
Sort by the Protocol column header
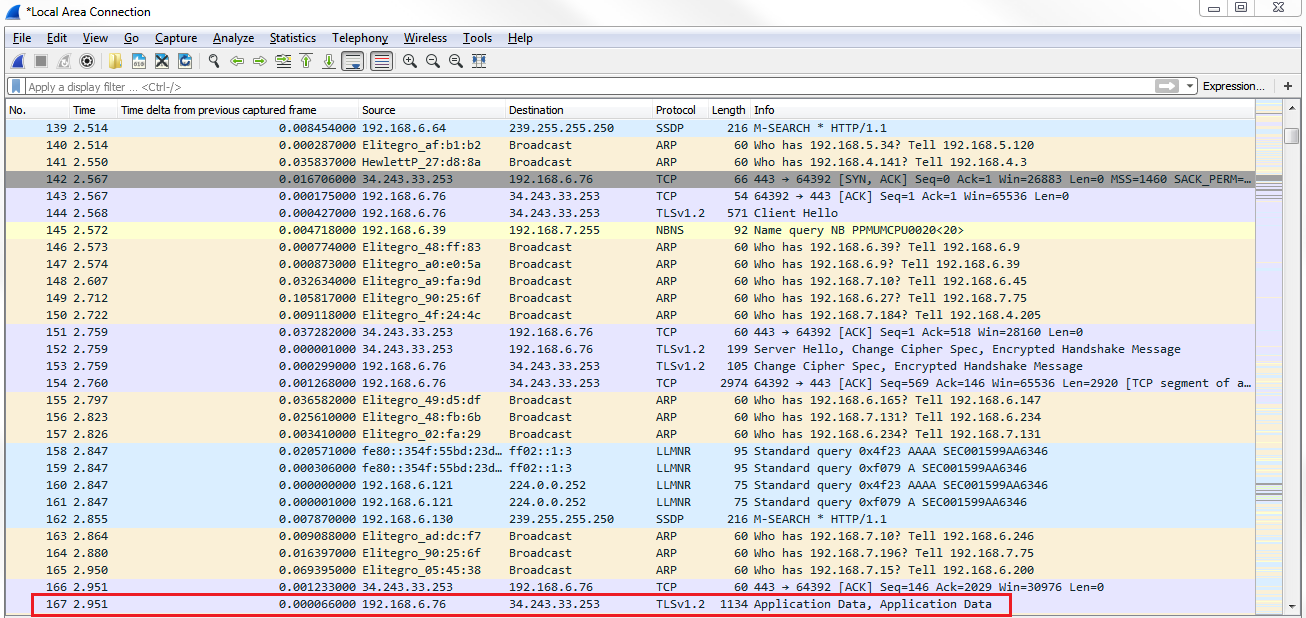point(676,110)
